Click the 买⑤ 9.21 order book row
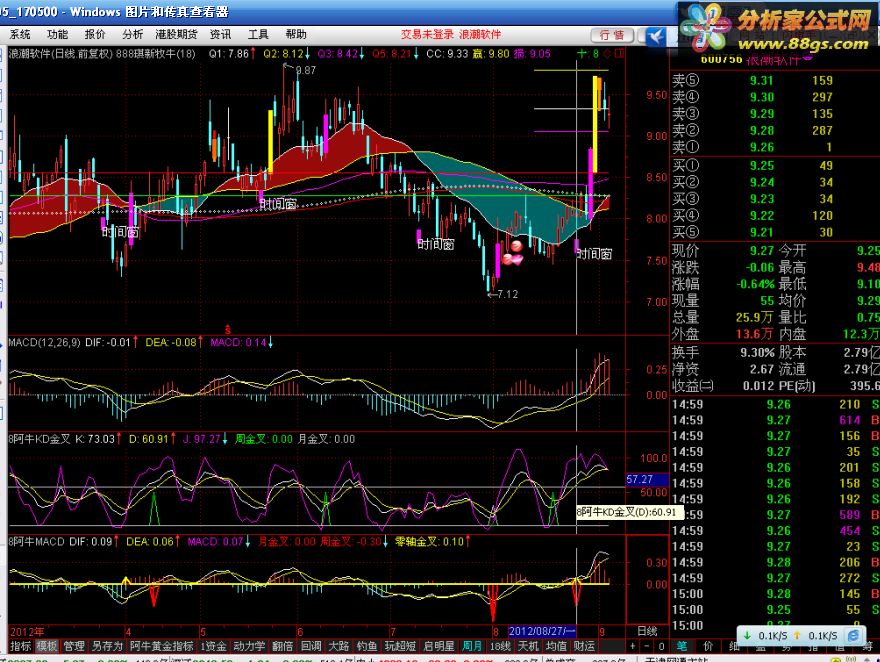Viewport: 880px width, 662px height. point(774,232)
